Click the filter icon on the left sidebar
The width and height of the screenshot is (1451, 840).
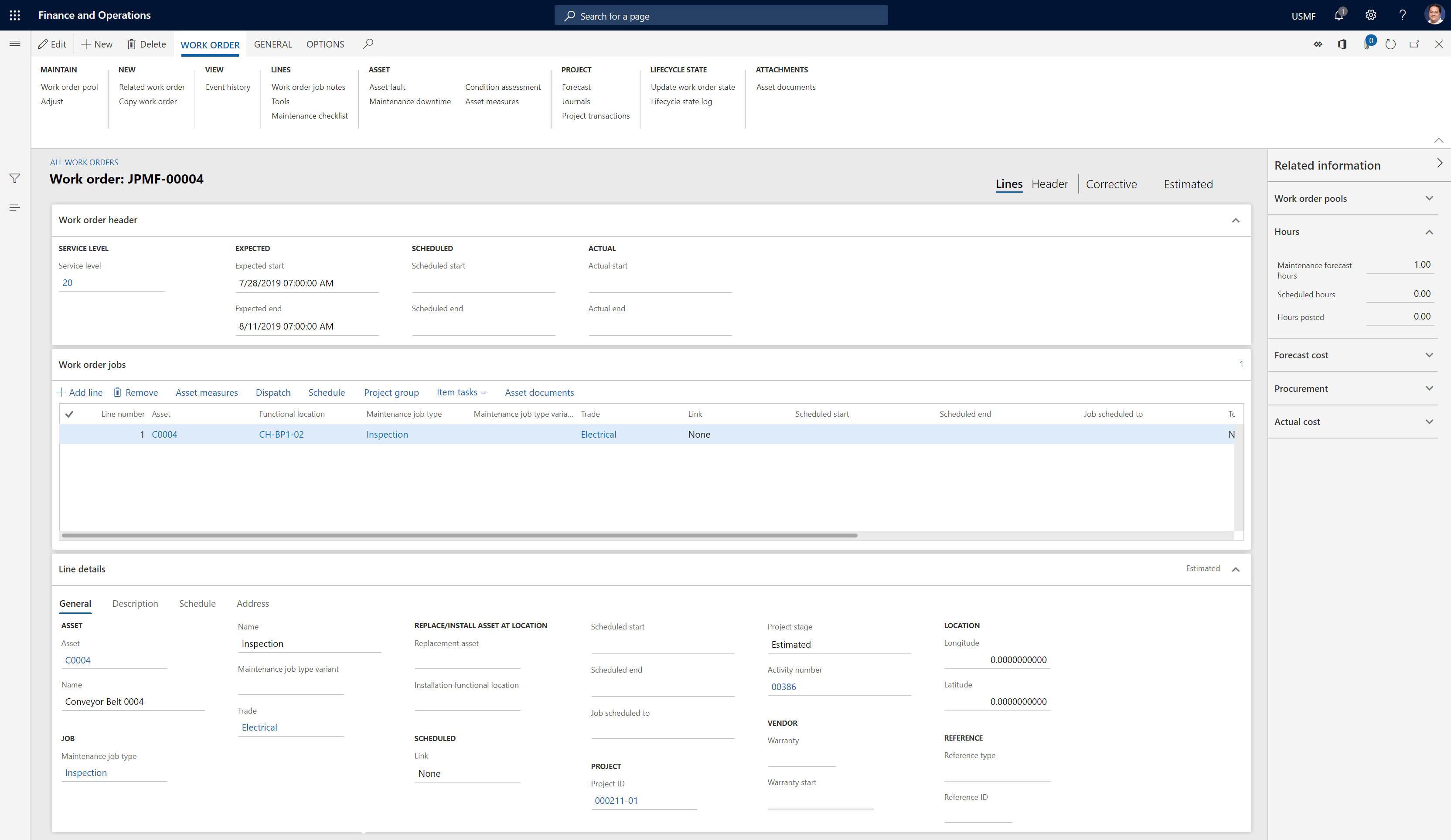[x=15, y=178]
